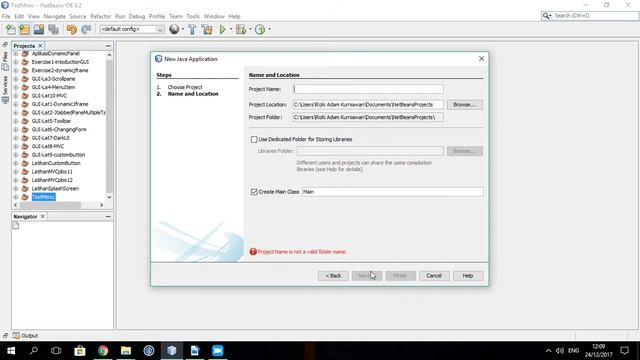
Task: Open the Profile Project dropdown arrow
Action: pos(269,29)
